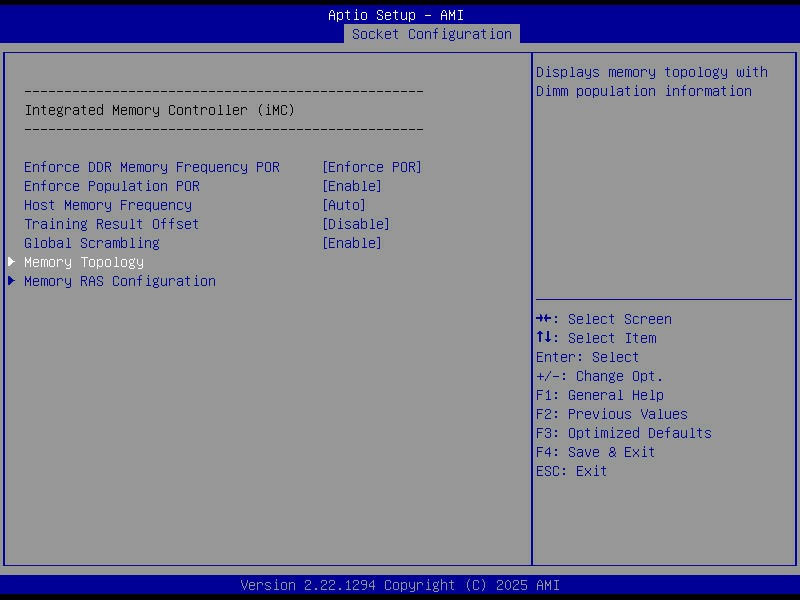
Task: Click the triangle arrow beside Memory RAS Configuration
Action: (x=12, y=281)
